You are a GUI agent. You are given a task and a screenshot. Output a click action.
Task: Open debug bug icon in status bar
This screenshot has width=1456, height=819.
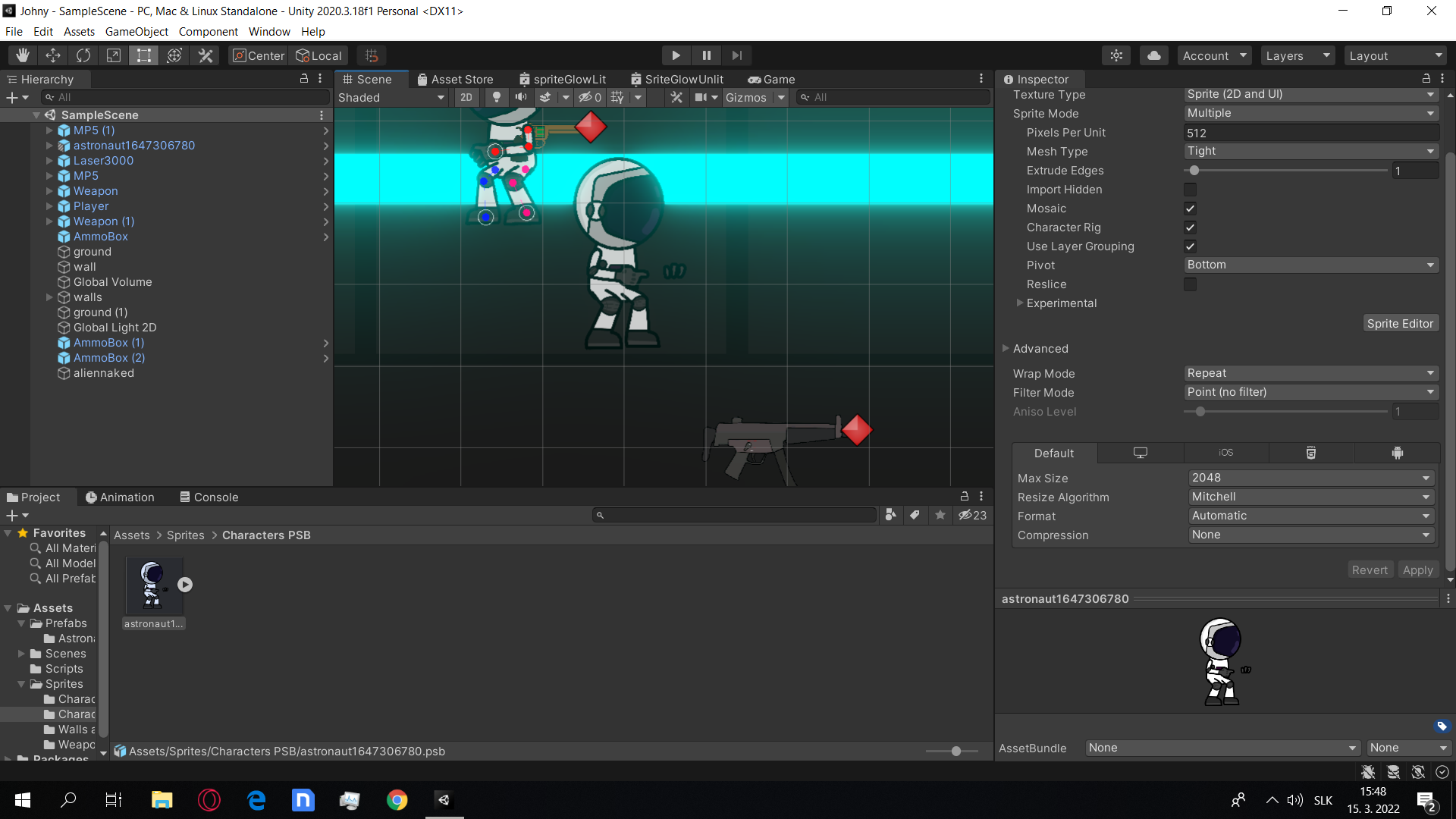point(1368,771)
